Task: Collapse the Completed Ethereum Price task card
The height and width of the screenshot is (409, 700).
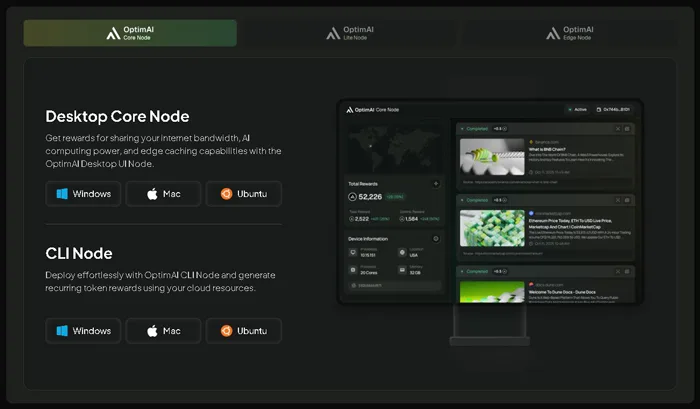Action: [x=462, y=200]
